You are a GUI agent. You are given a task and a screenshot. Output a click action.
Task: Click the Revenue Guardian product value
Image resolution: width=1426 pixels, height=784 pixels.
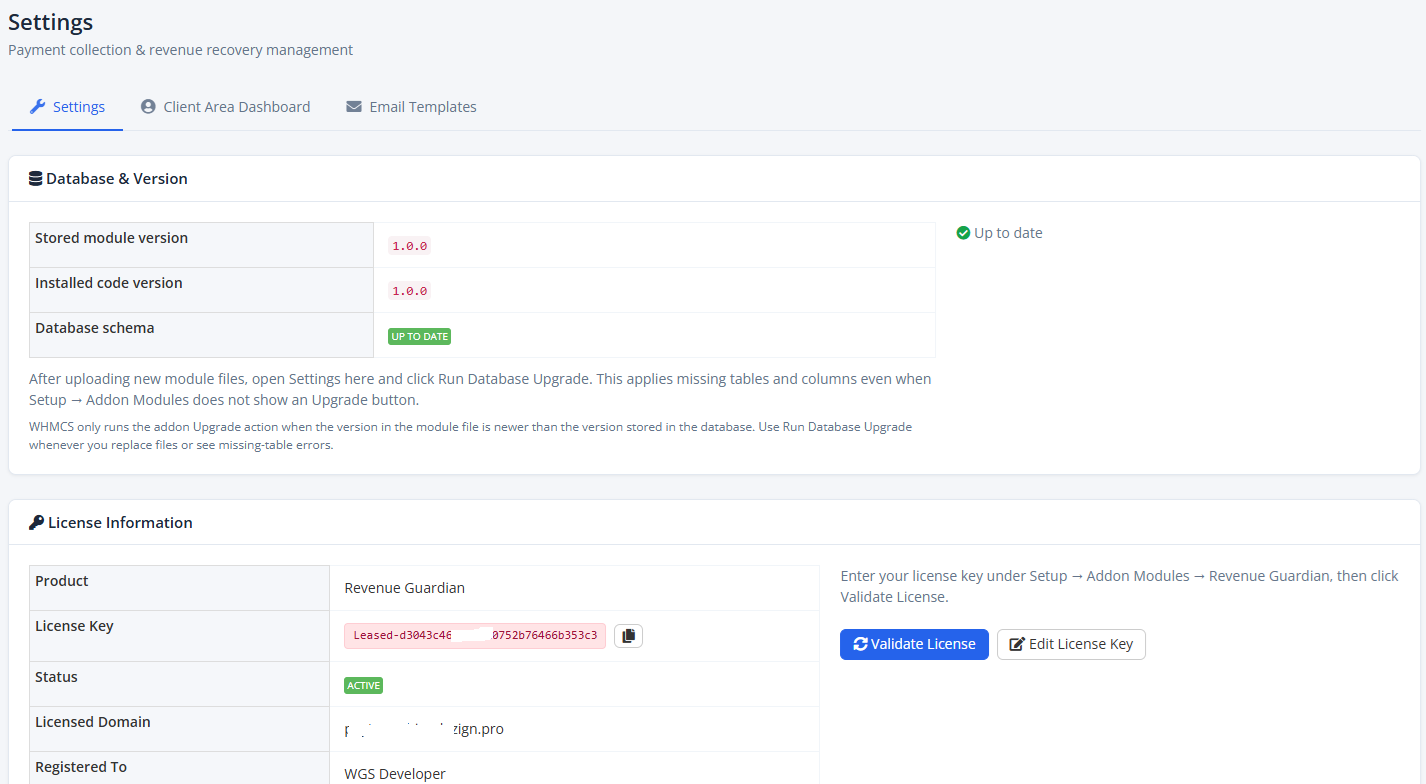click(404, 588)
